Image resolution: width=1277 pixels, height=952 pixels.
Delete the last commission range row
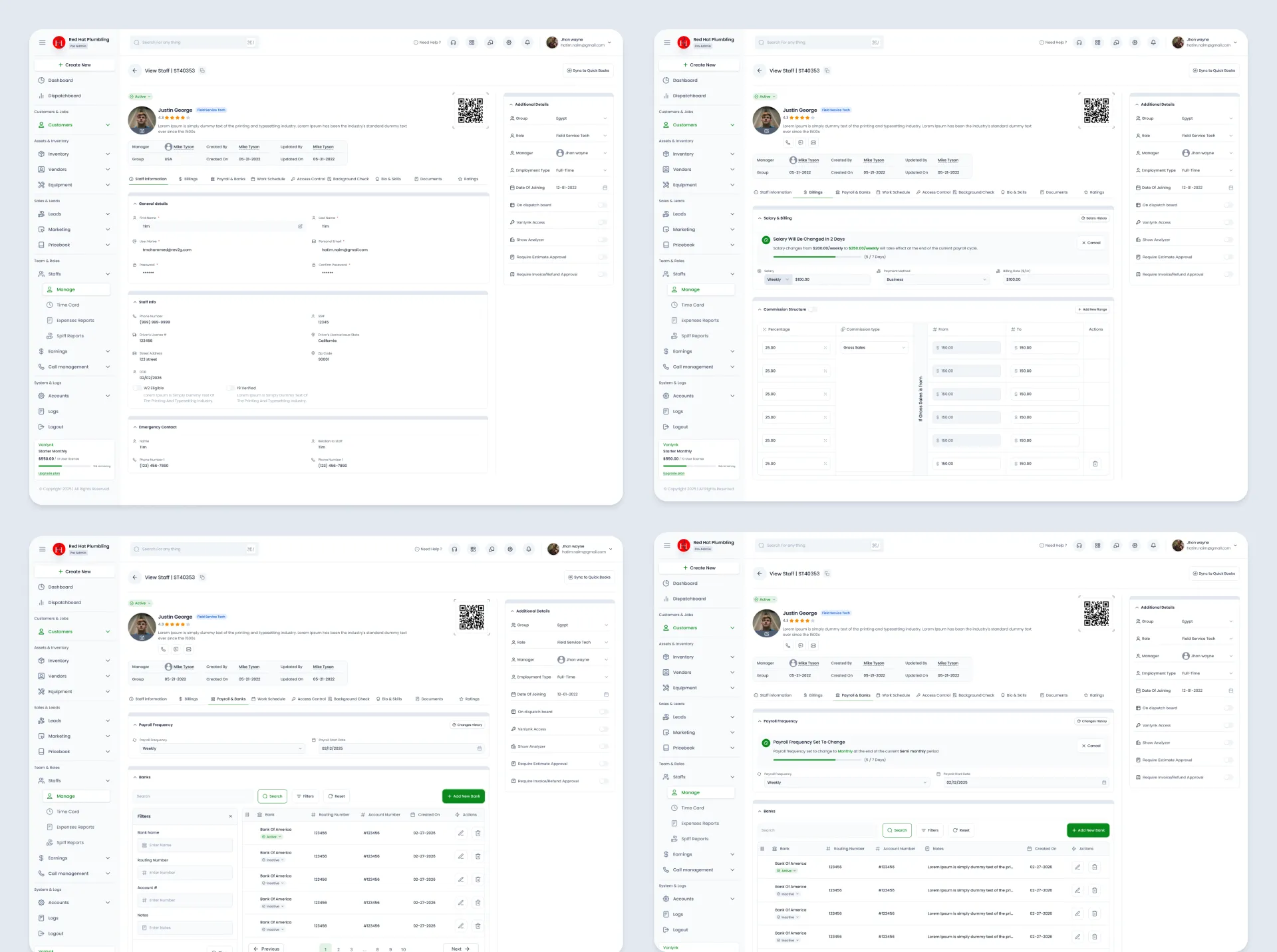pos(1095,464)
